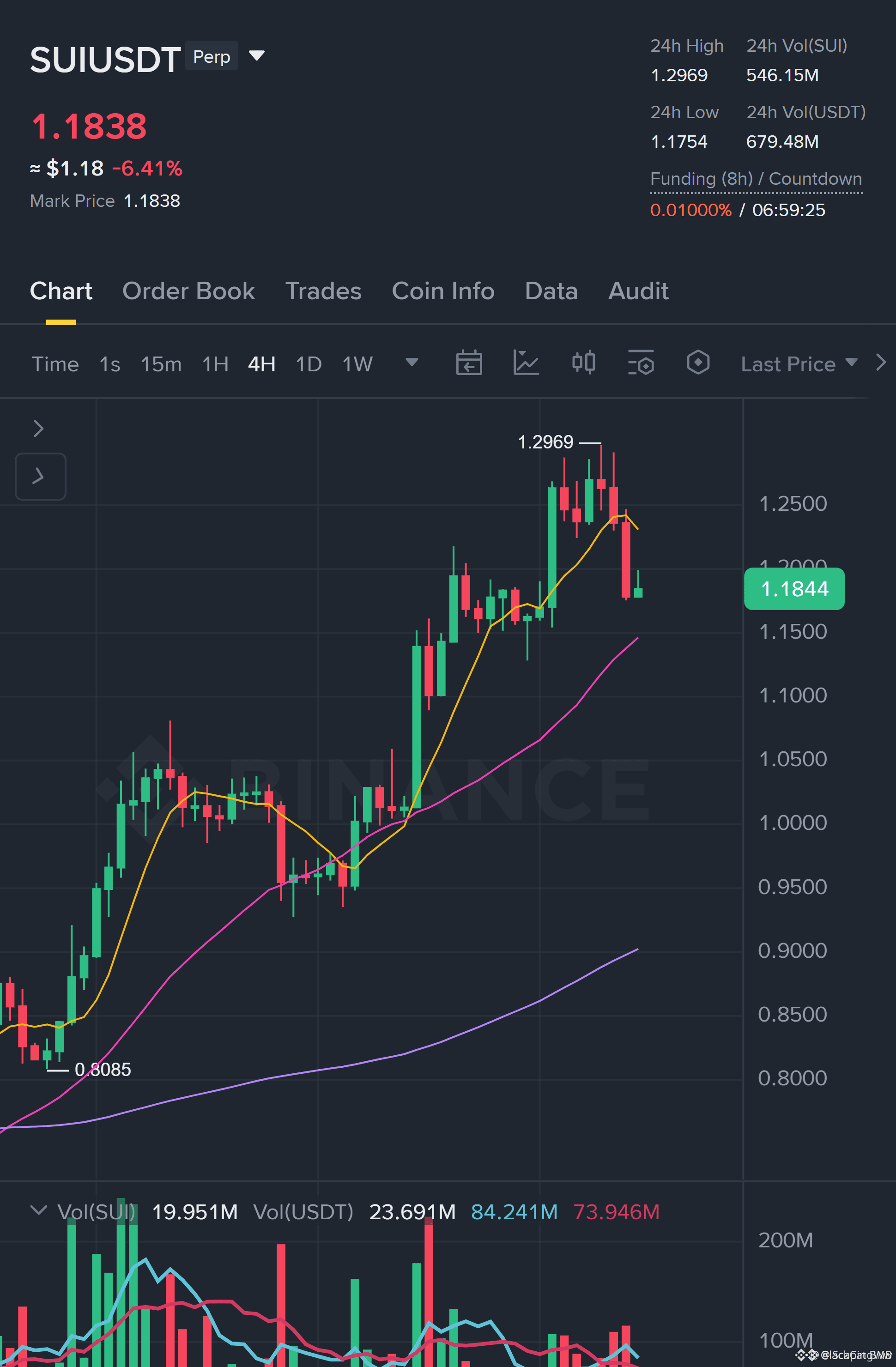This screenshot has height=1367, width=896.
Task: Open the Last Price dropdown
Action: [x=799, y=364]
